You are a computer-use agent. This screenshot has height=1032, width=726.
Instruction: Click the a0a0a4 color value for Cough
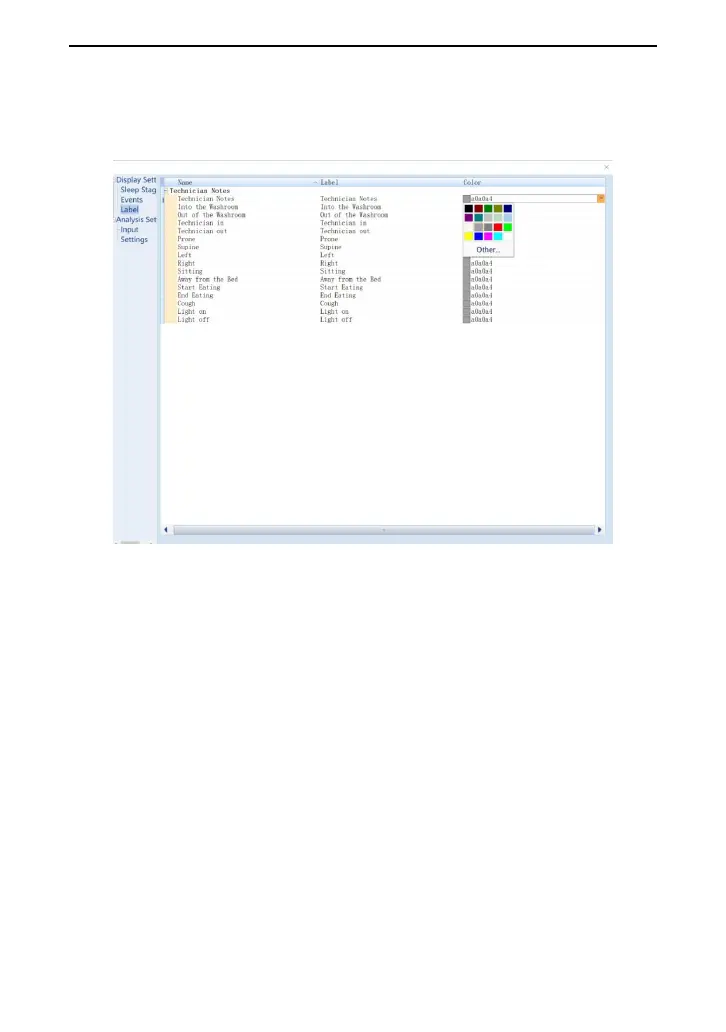click(x=482, y=303)
